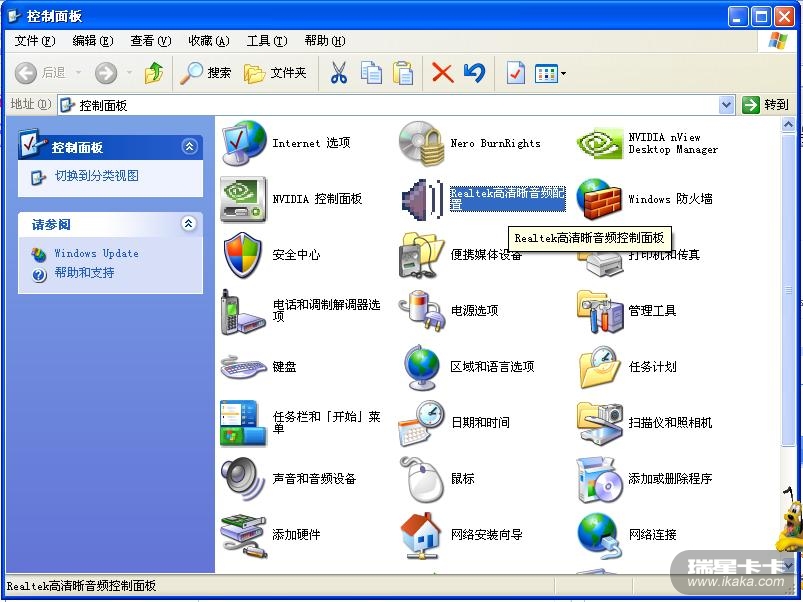Screen dimensions: 803x602
Task: Open 电源选项 battery icon
Action: tap(421, 311)
